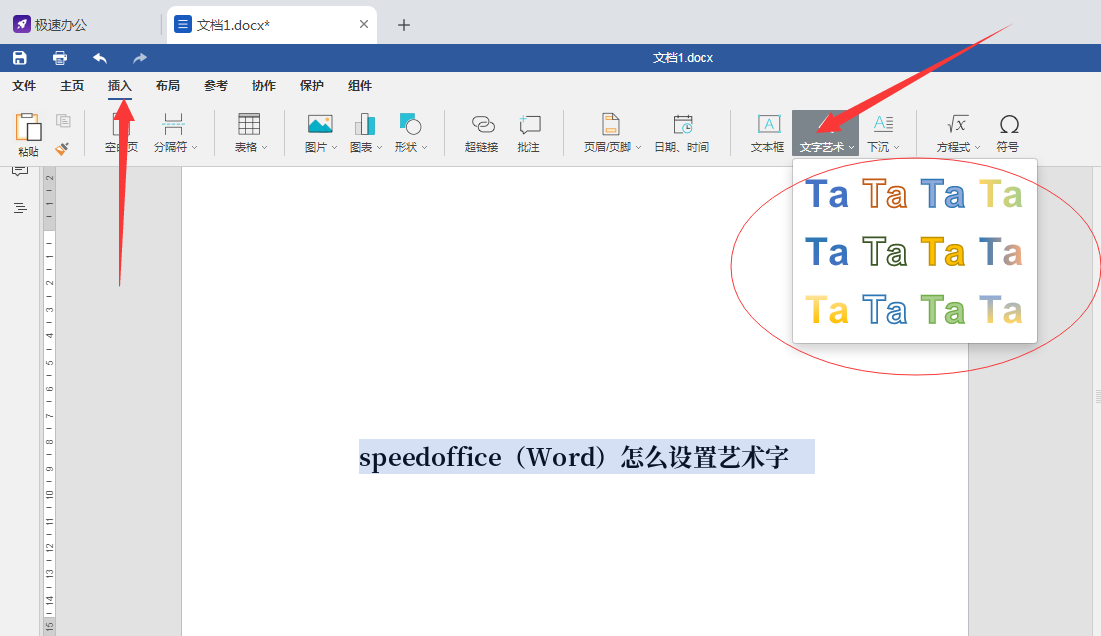The width and height of the screenshot is (1101, 636).
Task: Click the print icon
Action: 60,58
